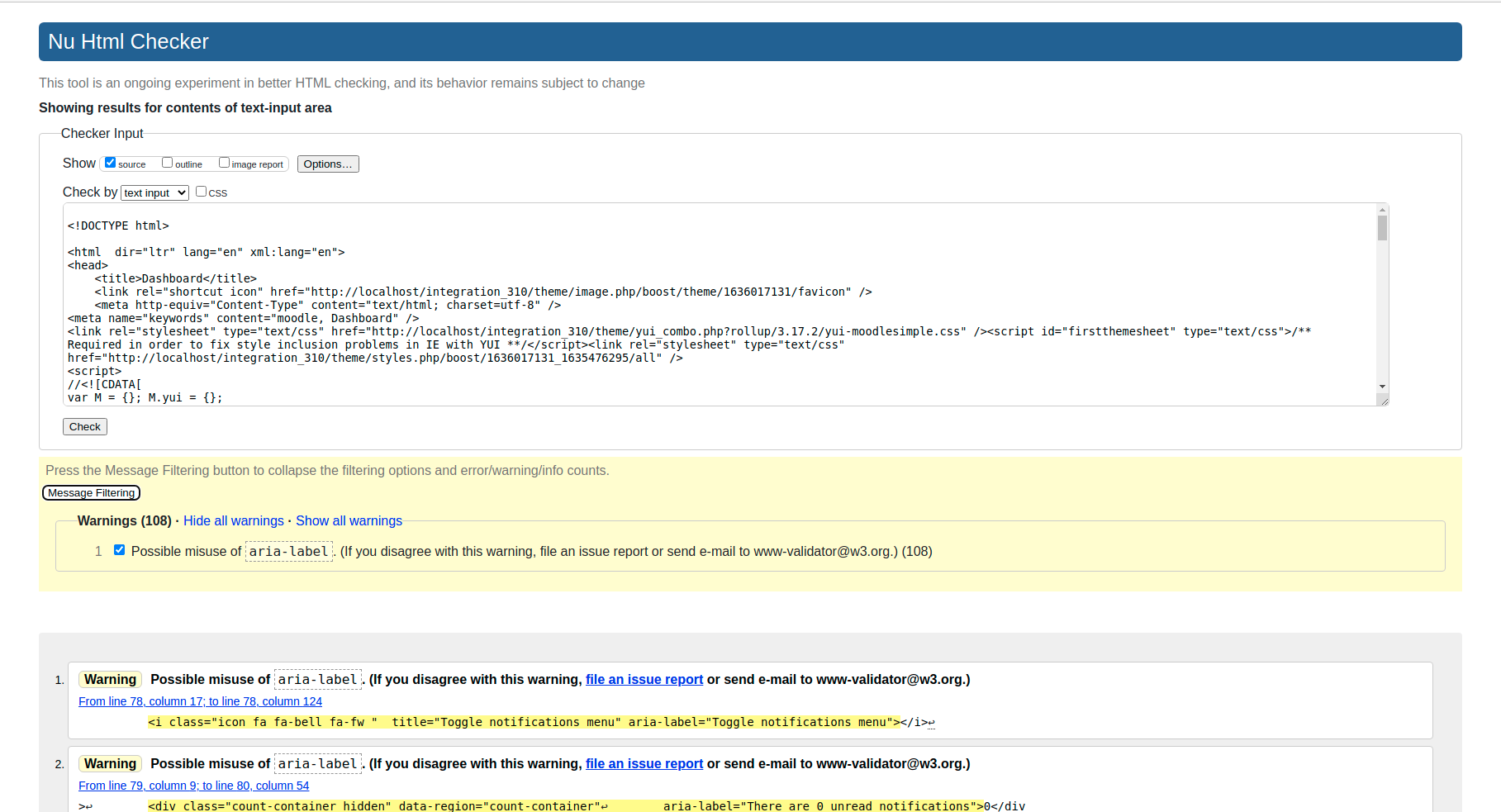Click inside the HTML source textarea

720,305
